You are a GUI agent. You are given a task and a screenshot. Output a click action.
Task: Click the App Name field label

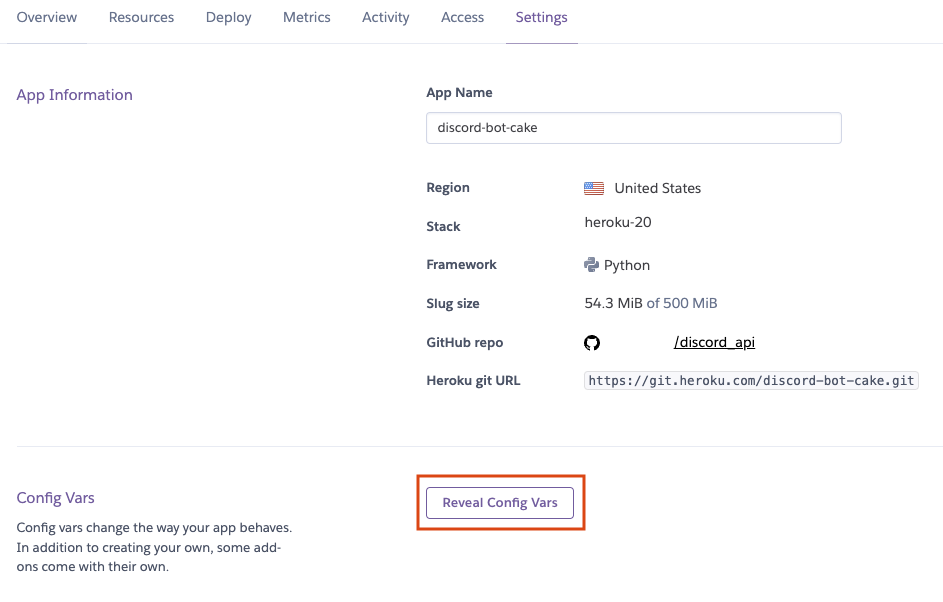[459, 93]
